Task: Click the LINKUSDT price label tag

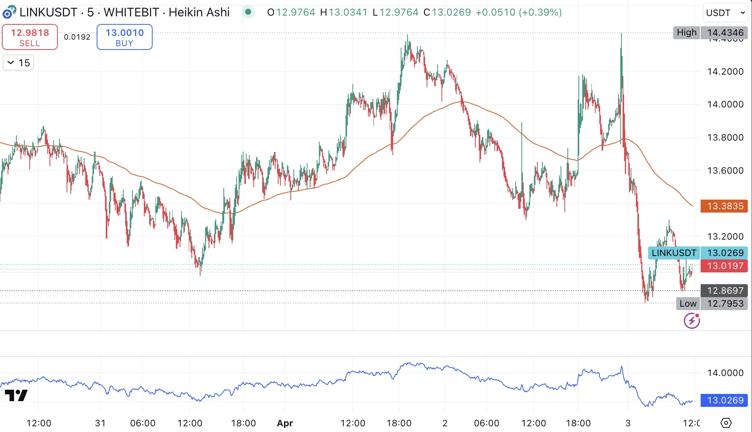Action: tap(674, 253)
